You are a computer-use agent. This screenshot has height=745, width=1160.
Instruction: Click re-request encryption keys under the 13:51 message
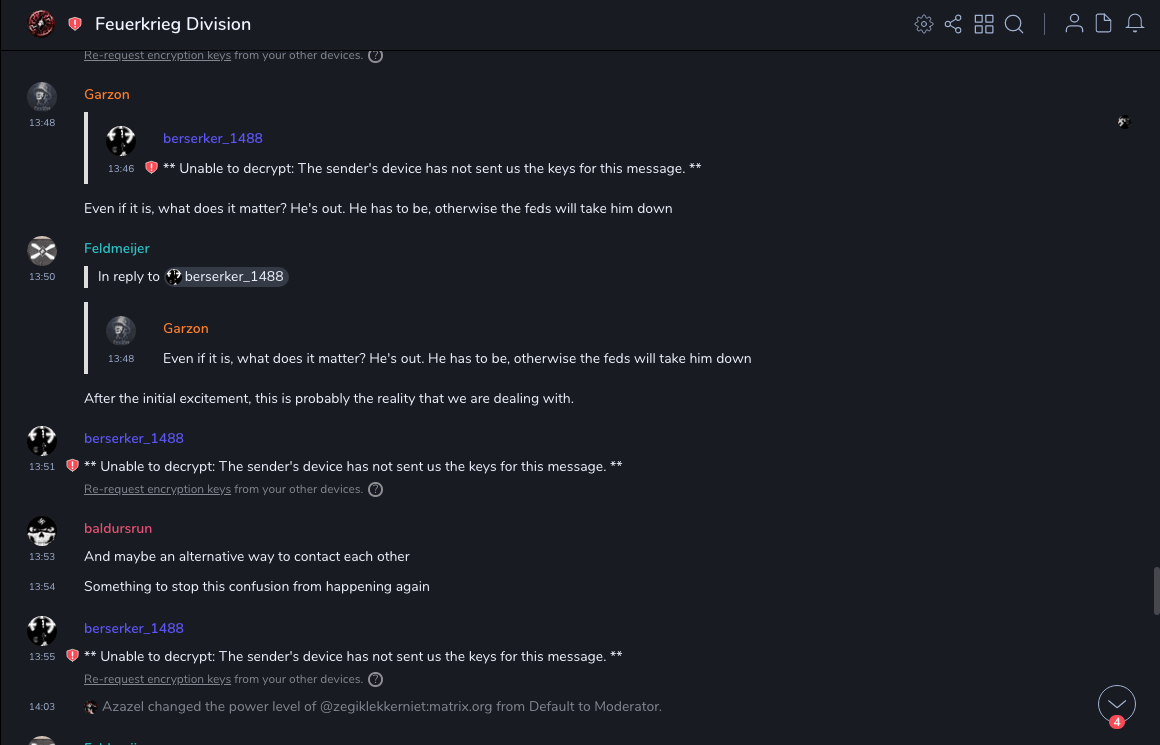point(157,489)
